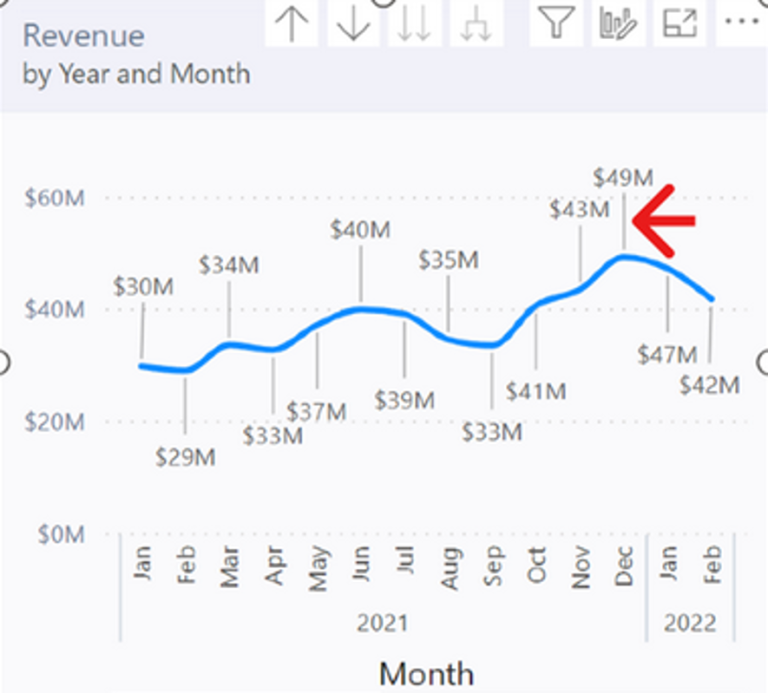Open Focus mode for the visual
Image resolution: width=768 pixels, height=693 pixels.
pos(680,23)
